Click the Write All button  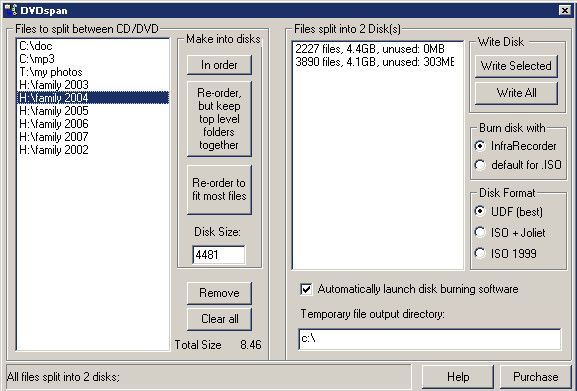point(516,93)
